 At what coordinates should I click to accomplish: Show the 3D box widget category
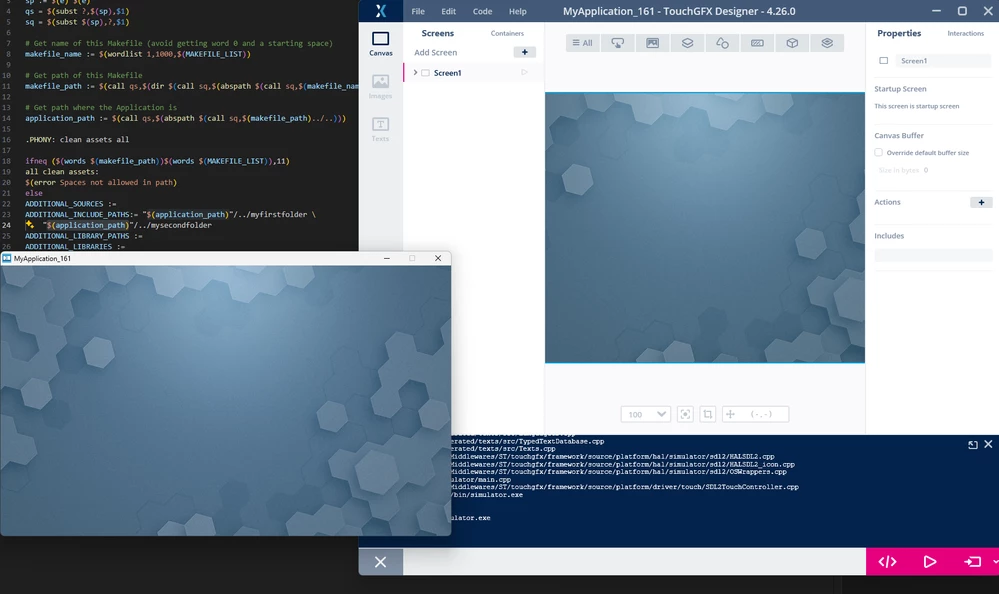click(792, 43)
